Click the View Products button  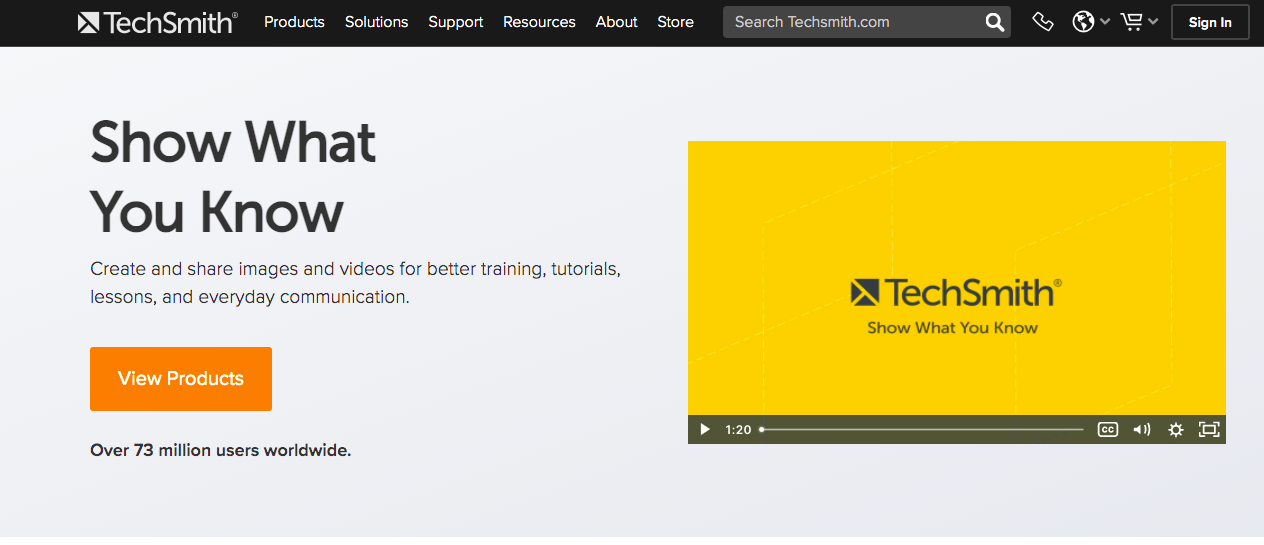(x=181, y=379)
